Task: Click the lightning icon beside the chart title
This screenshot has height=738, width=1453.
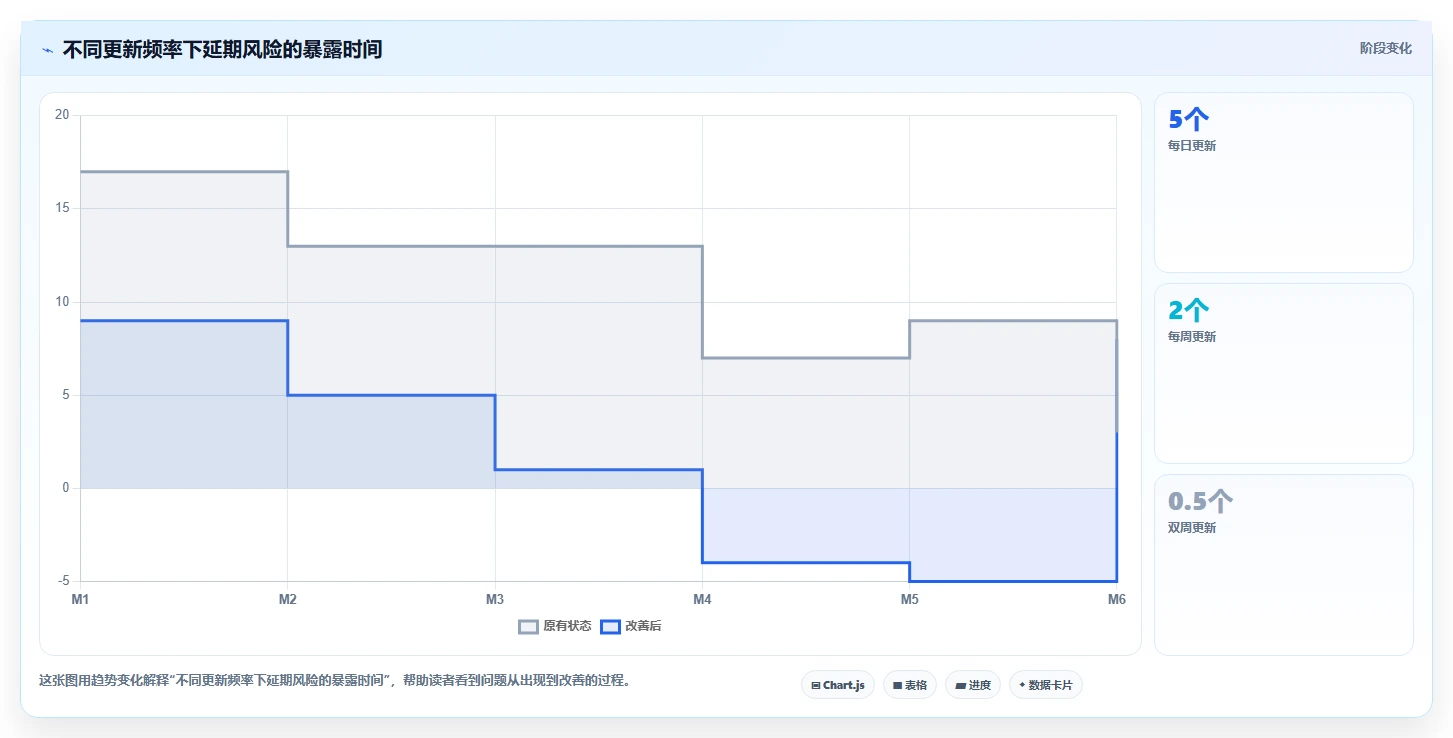Action: point(47,50)
